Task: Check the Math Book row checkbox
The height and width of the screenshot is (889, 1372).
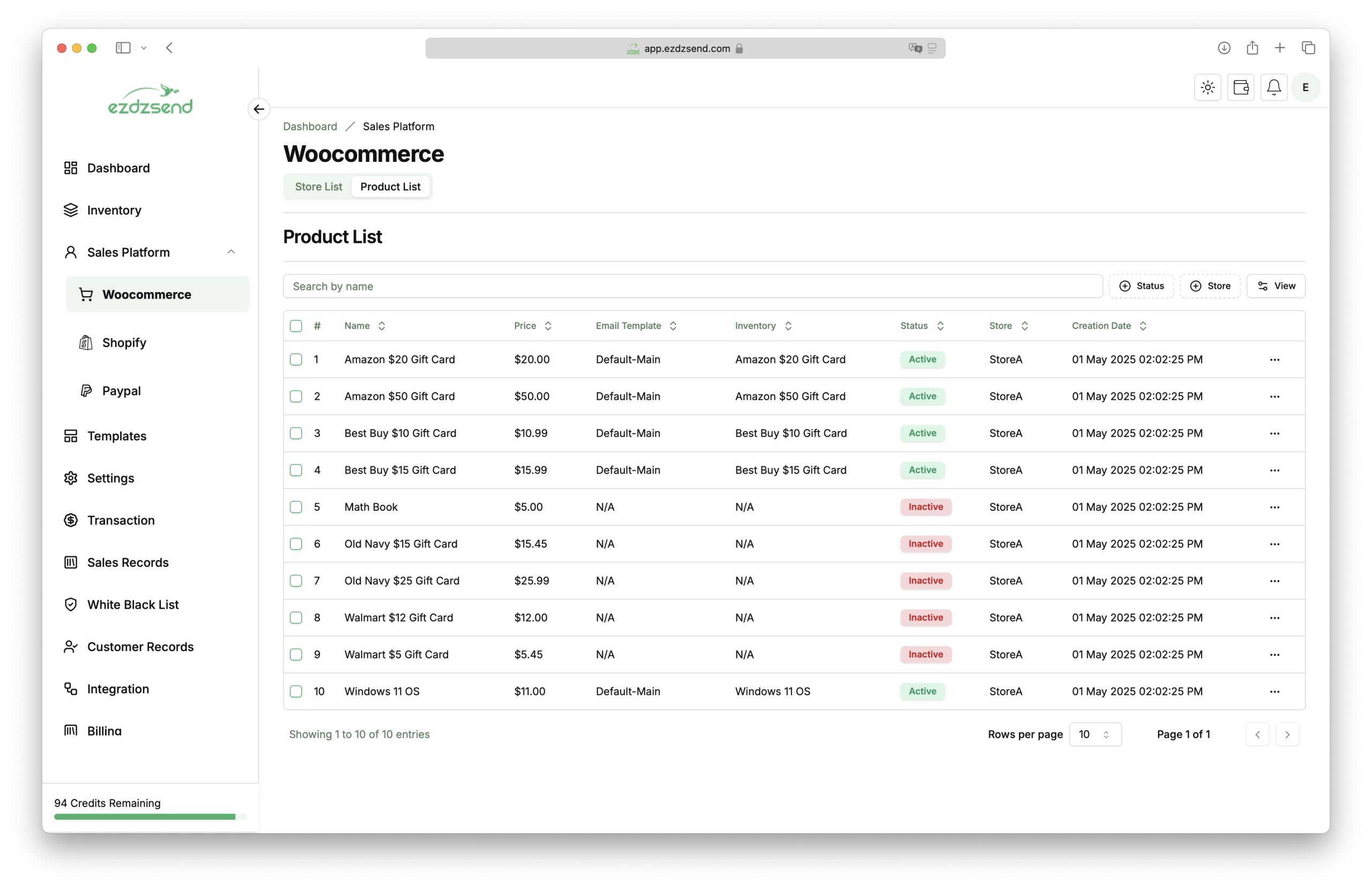Action: tap(296, 507)
